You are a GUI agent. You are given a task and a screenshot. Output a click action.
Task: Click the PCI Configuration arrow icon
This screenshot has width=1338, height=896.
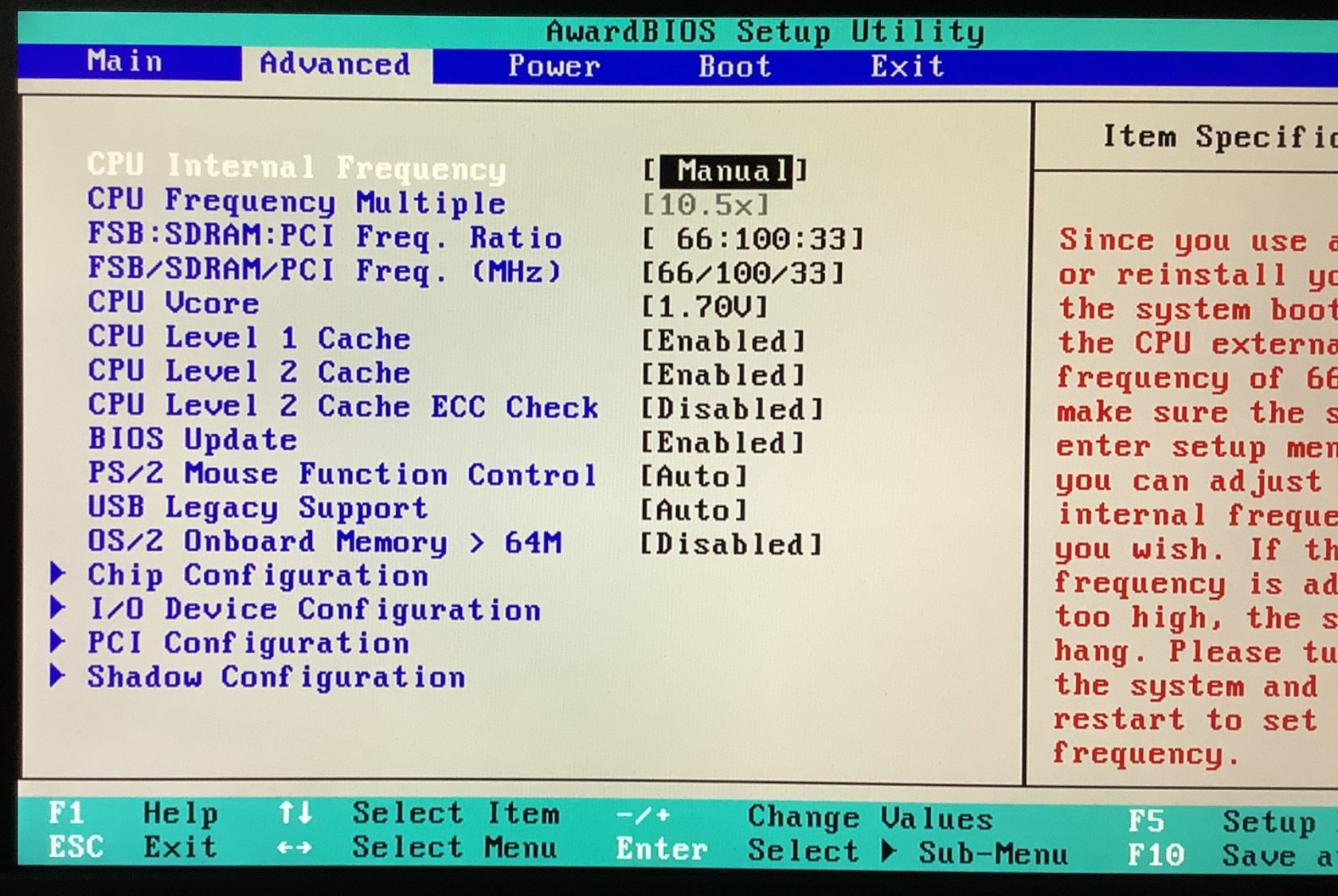pos(58,641)
